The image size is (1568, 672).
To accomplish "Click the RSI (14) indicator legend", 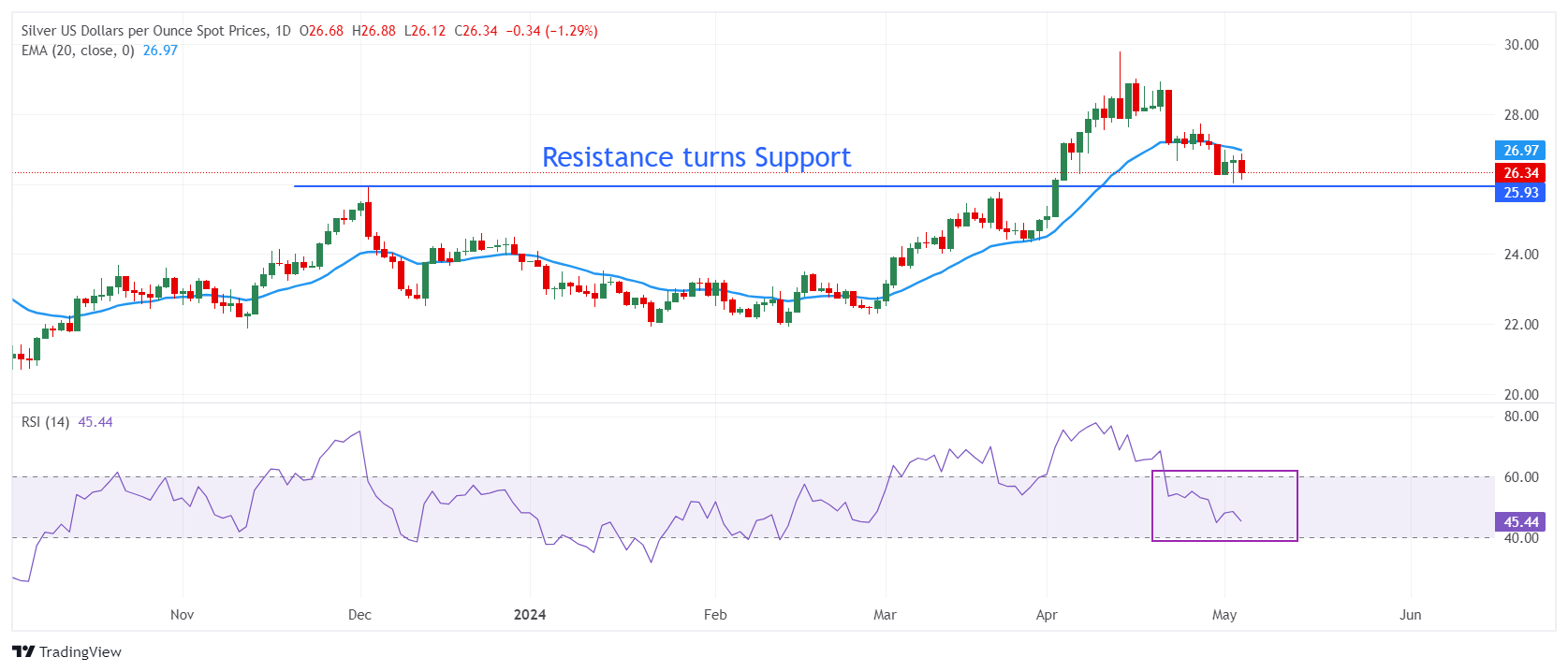I will click(x=46, y=422).
